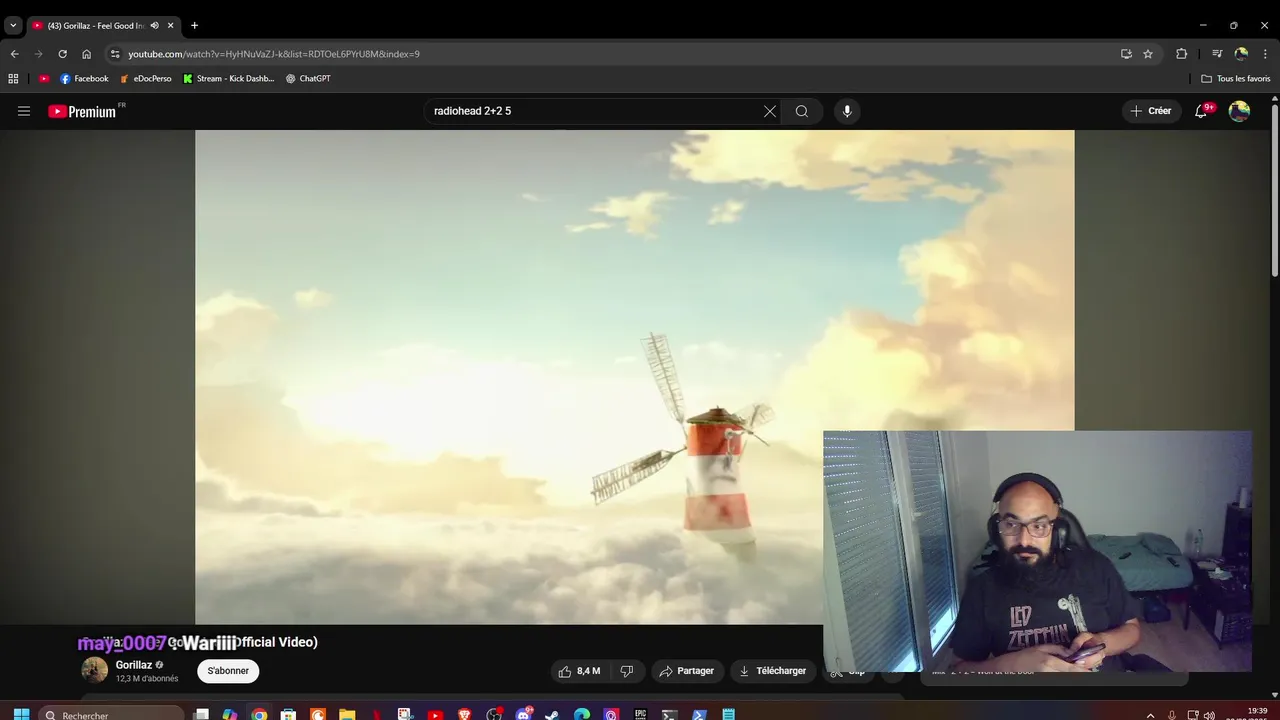Open YouTube bookmark icon
The width and height of the screenshot is (1280, 720).
pyautogui.click(x=44, y=78)
